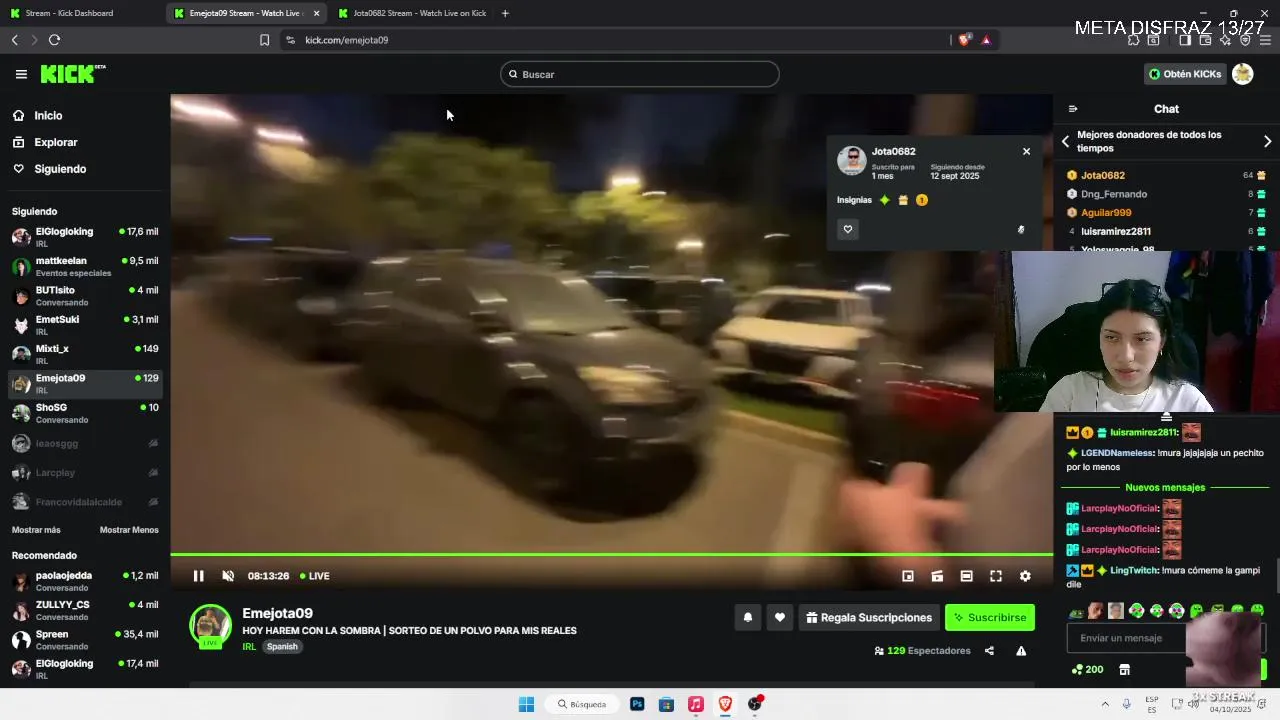Click the green video progress bar
Image resolution: width=1280 pixels, height=720 pixels.
(611, 554)
